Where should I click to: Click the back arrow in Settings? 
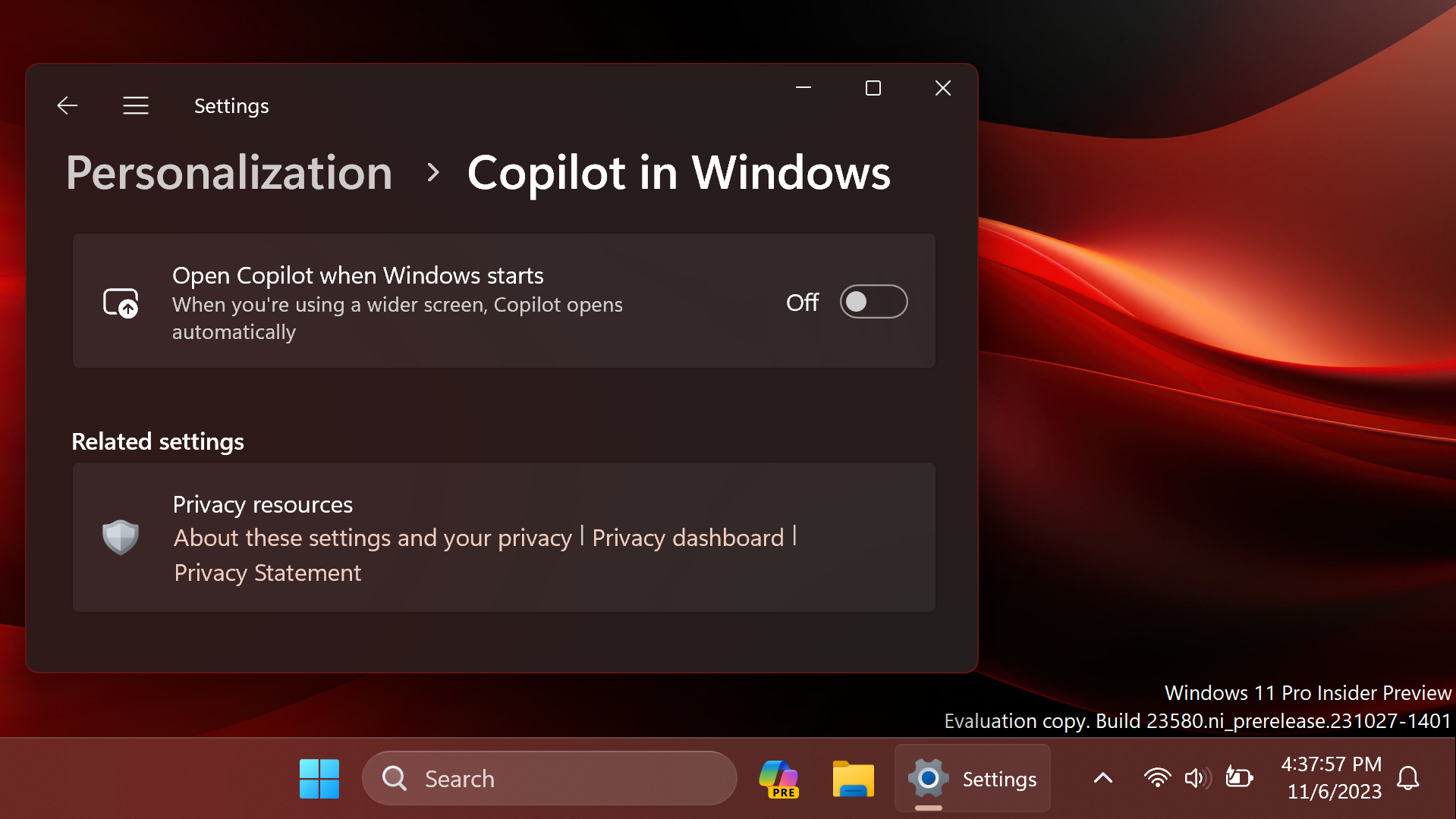click(68, 105)
